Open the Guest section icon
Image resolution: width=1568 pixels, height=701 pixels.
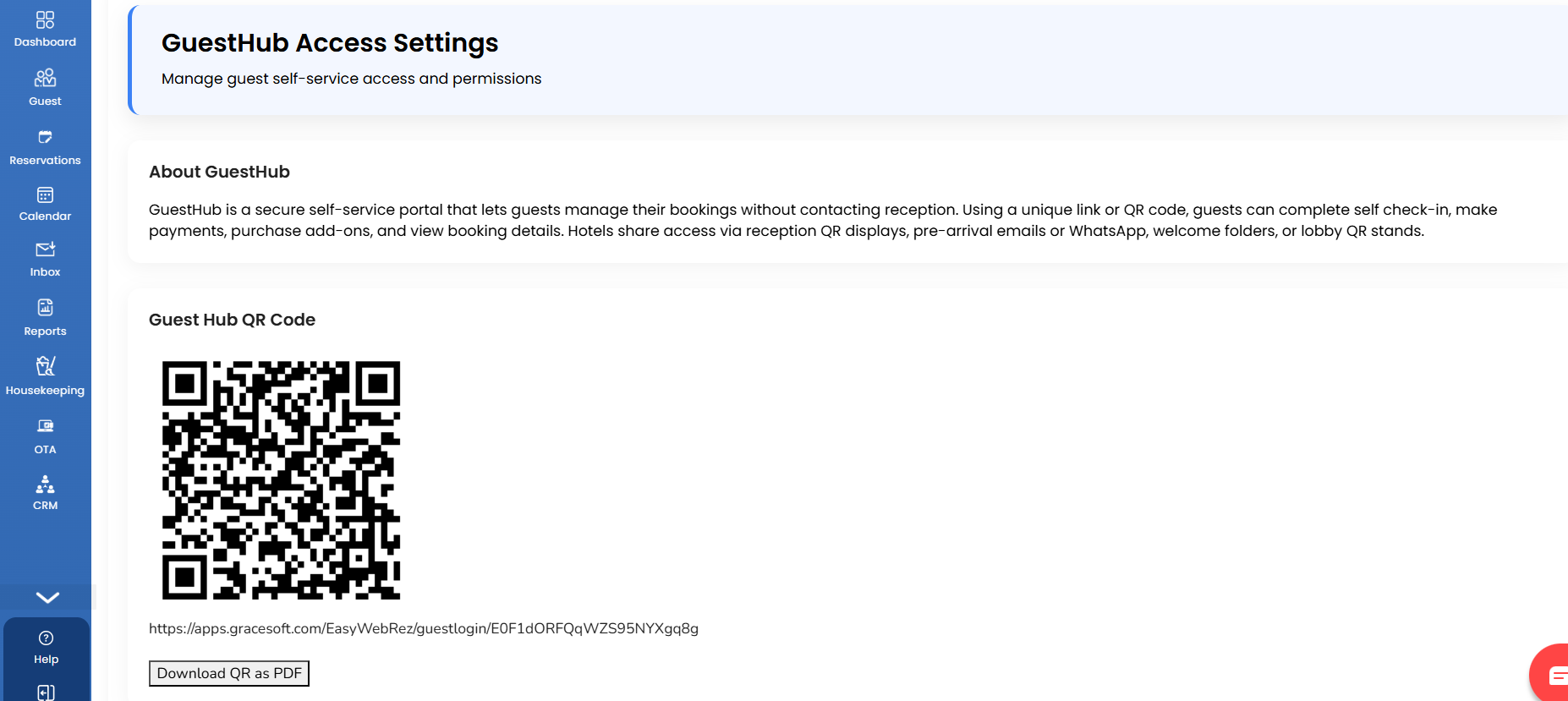pyautogui.click(x=45, y=78)
